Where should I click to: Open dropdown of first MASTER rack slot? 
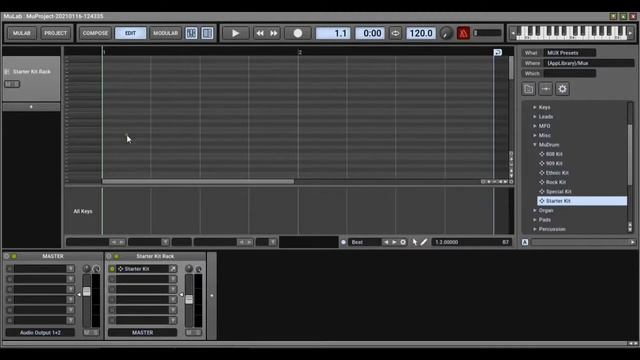click(x=70, y=269)
